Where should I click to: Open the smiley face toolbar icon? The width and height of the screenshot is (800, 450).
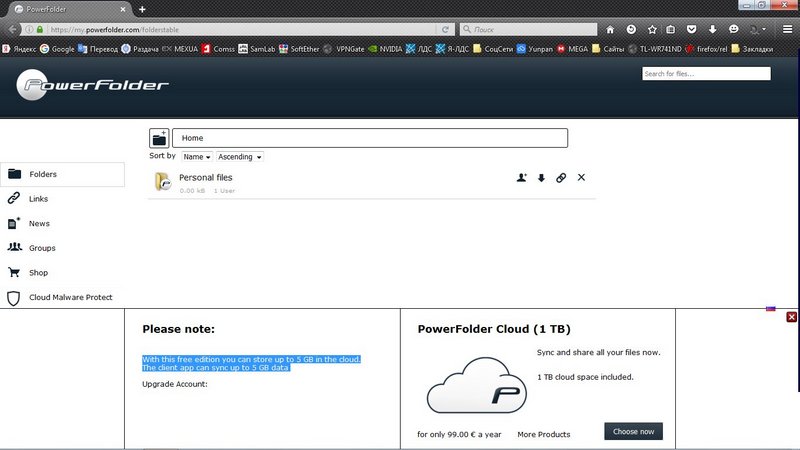(734, 30)
